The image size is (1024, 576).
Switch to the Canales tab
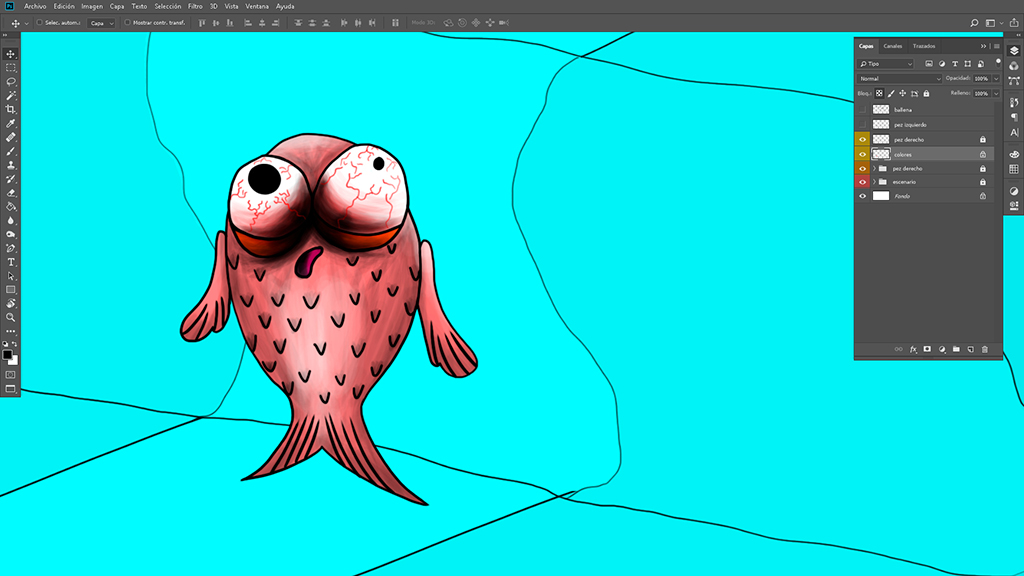tap(893, 46)
